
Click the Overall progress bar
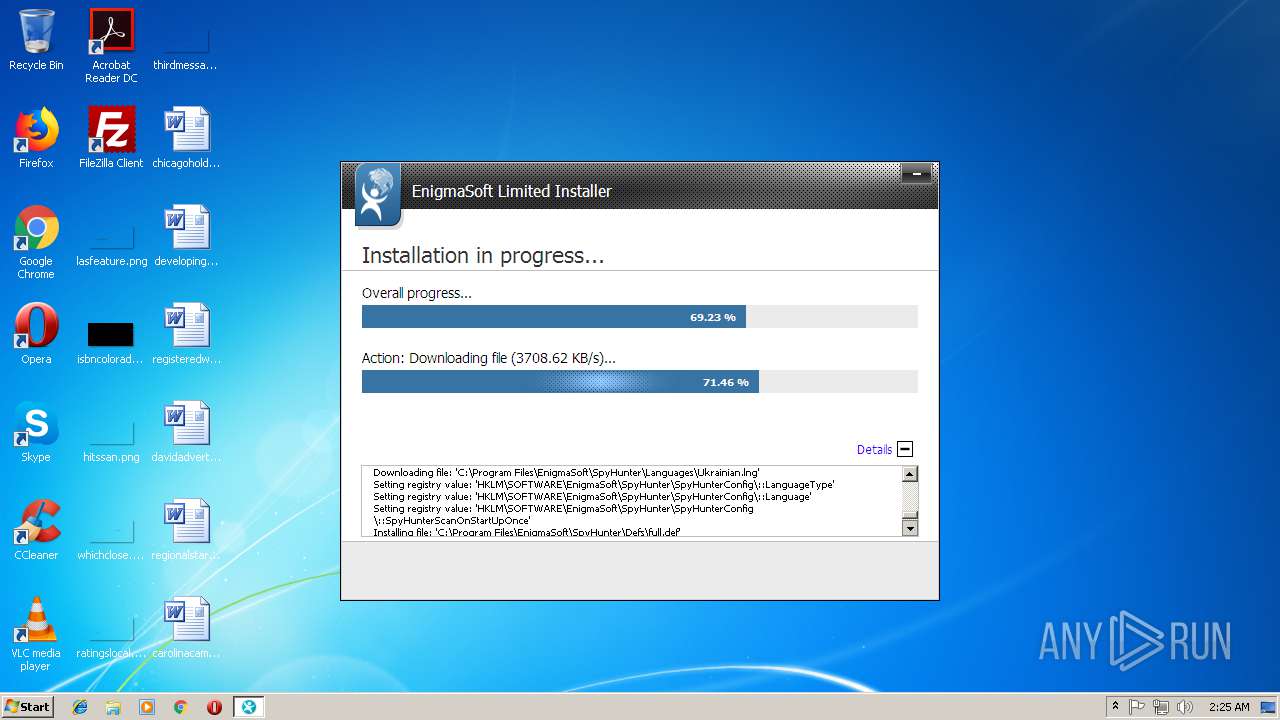(x=639, y=317)
